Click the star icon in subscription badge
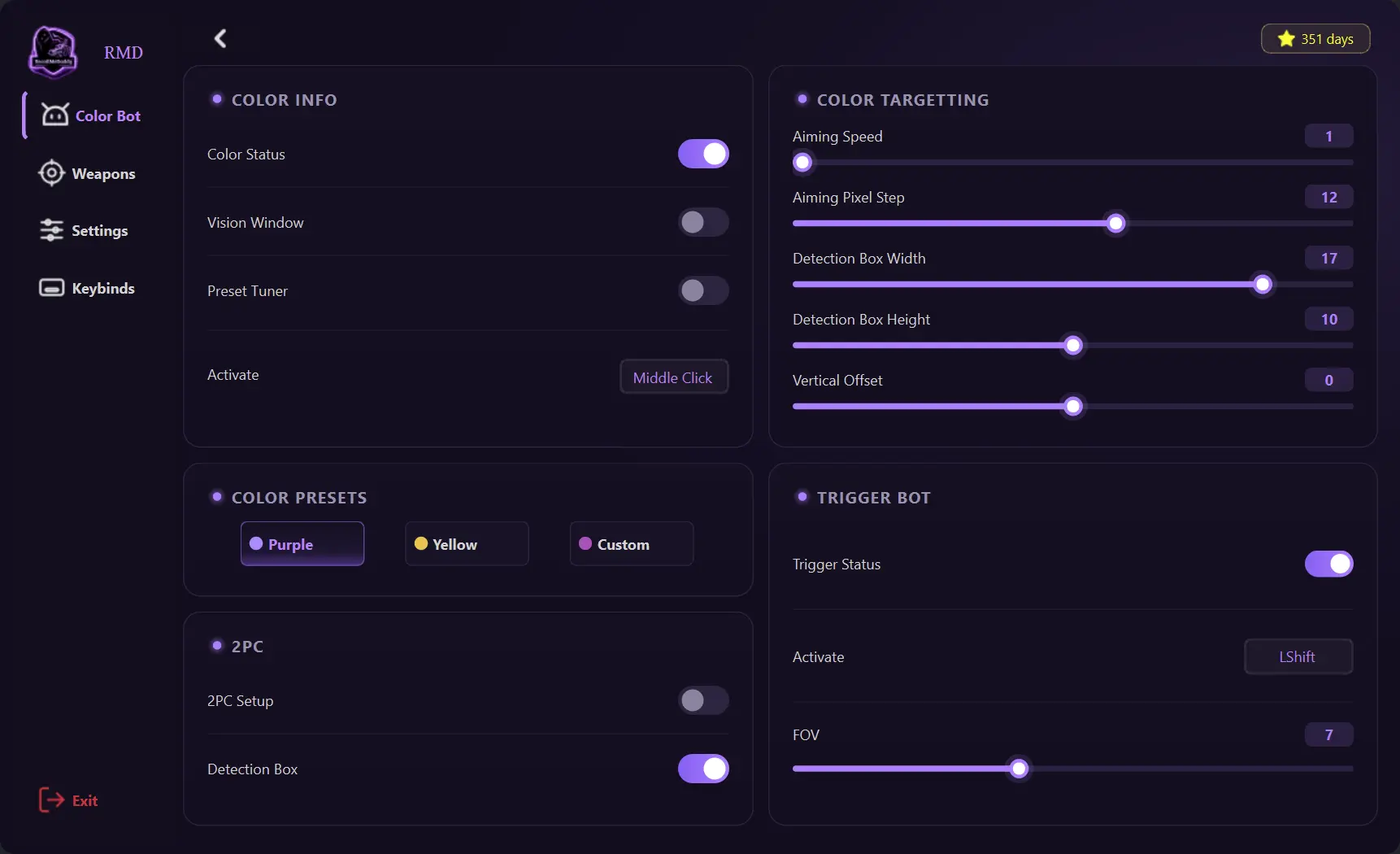Image resolution: width=1400 pixels, height=854 pixels. click(1286, 39)
